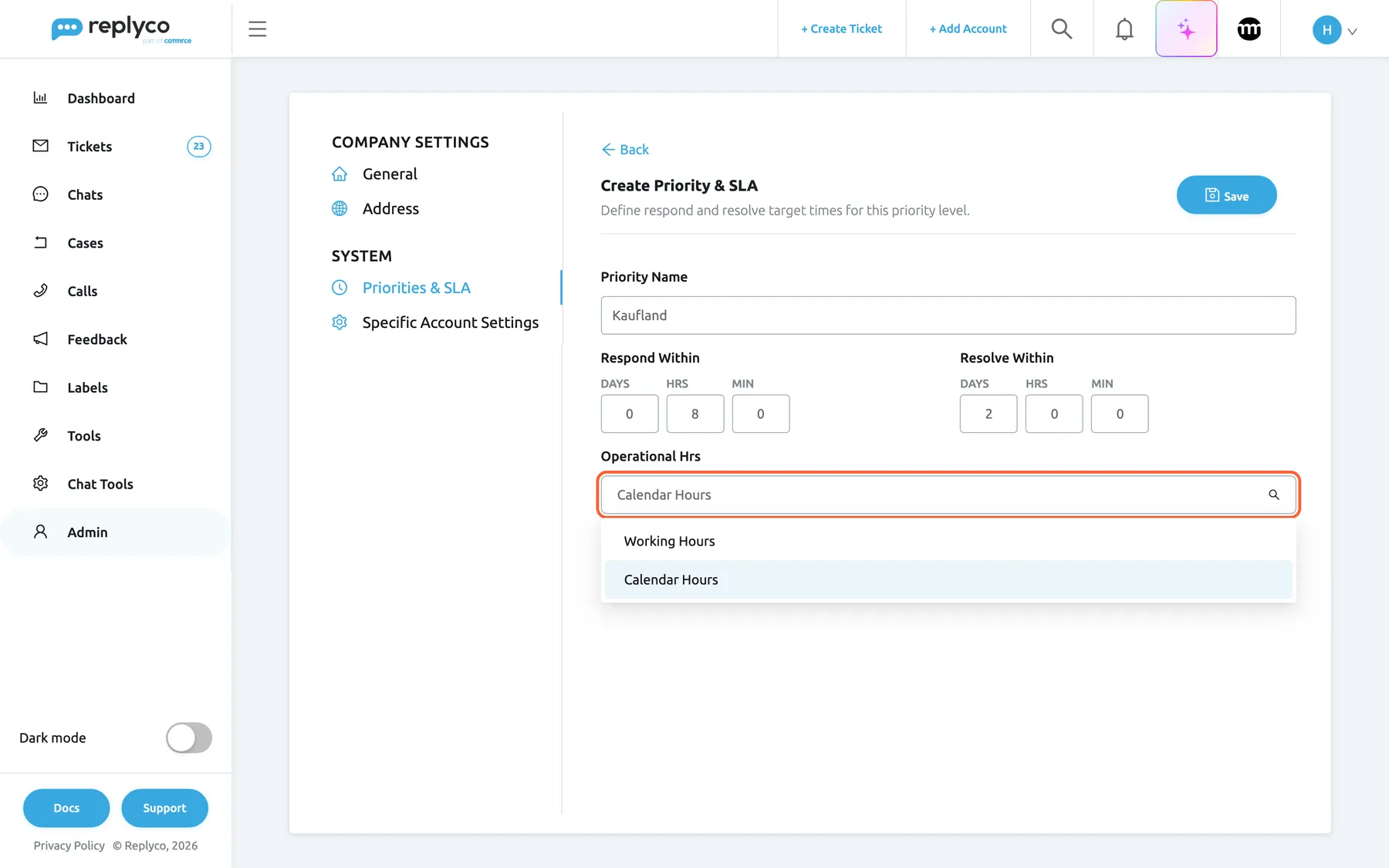Open notifications bell
This screenshot has width=1389, height=868.
point(1124,29)
